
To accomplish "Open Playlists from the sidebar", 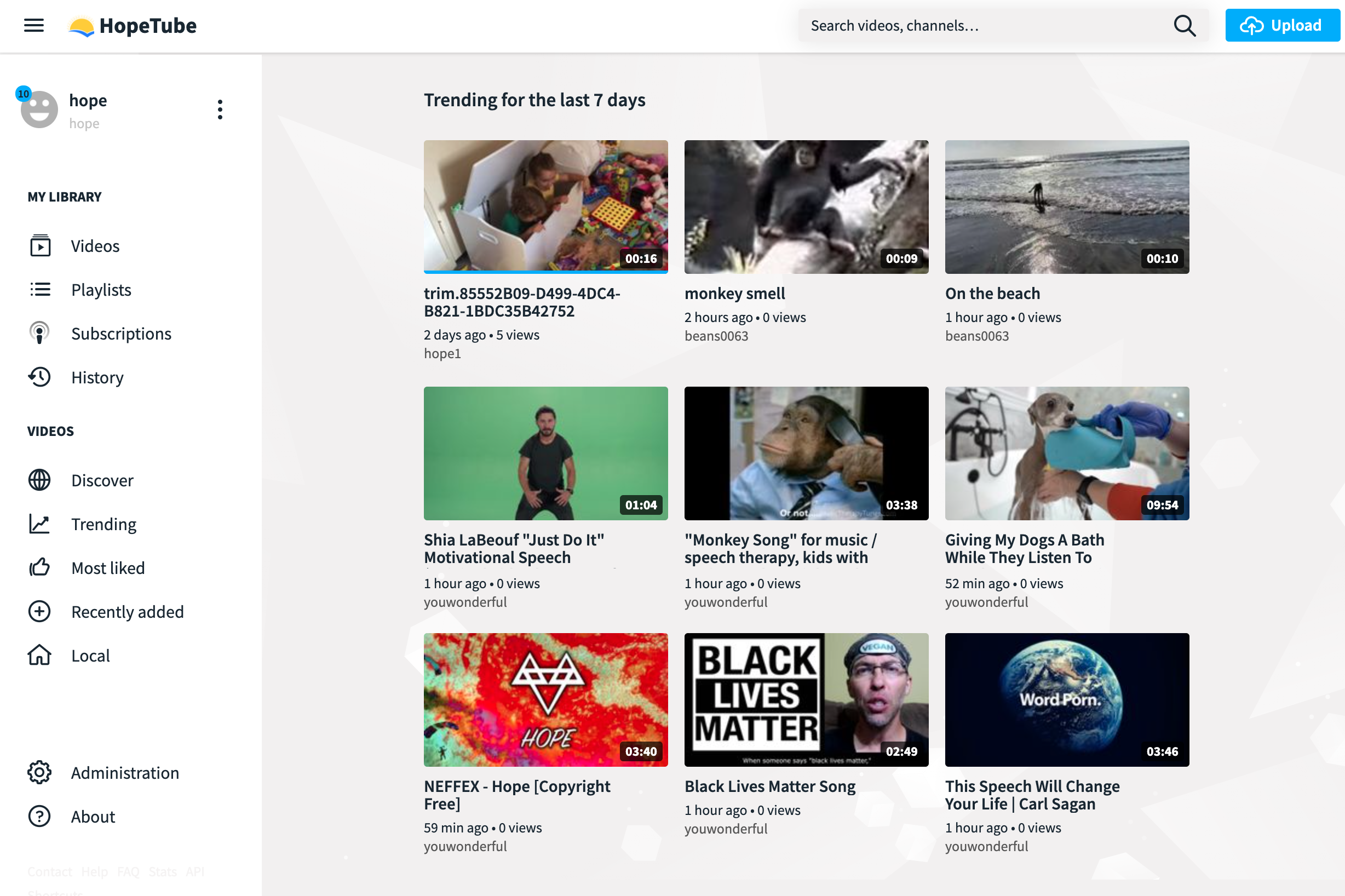I will (101, 289).
